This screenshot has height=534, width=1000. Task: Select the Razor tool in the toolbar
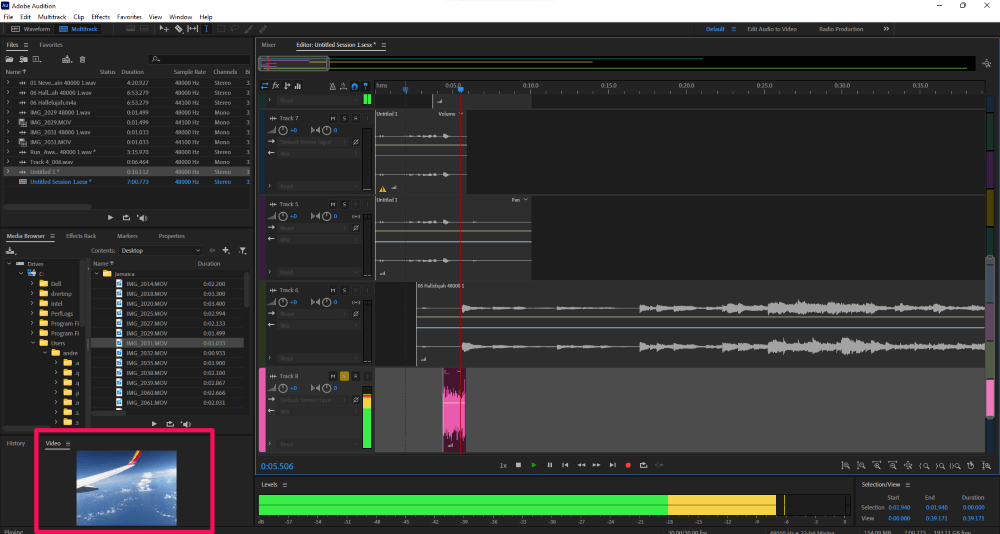[179, 29]
